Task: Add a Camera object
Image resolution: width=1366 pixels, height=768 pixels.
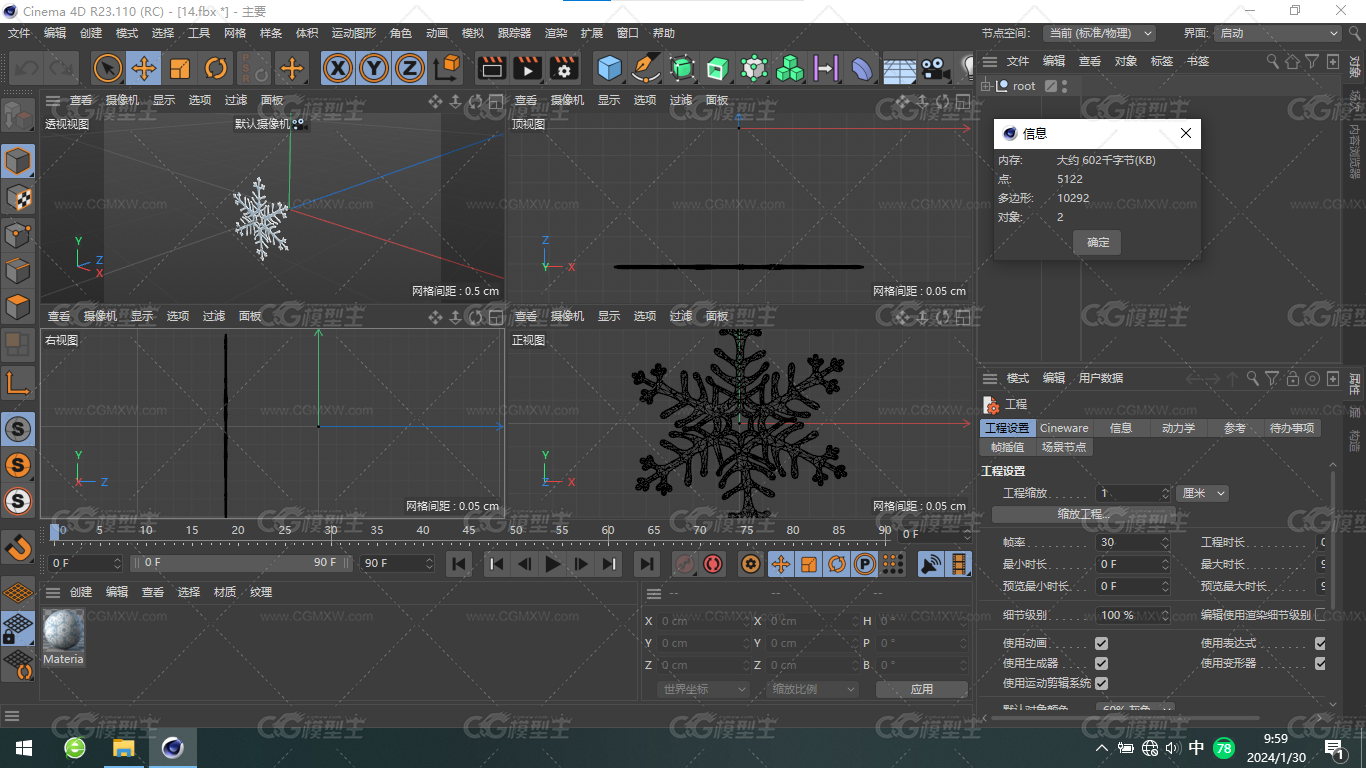Action: click(x=935, y=69)
